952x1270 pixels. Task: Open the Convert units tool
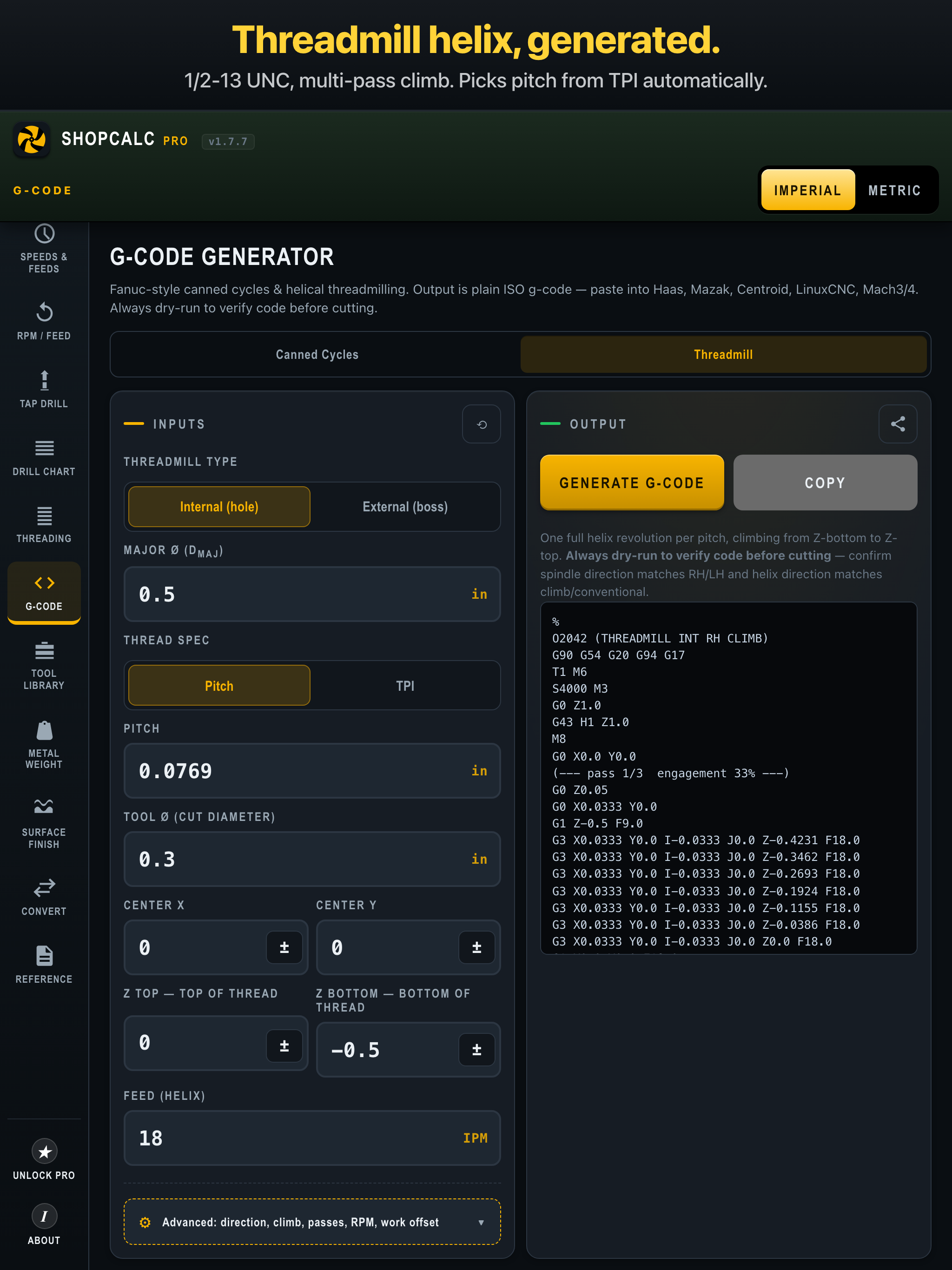tap(44, 897)
